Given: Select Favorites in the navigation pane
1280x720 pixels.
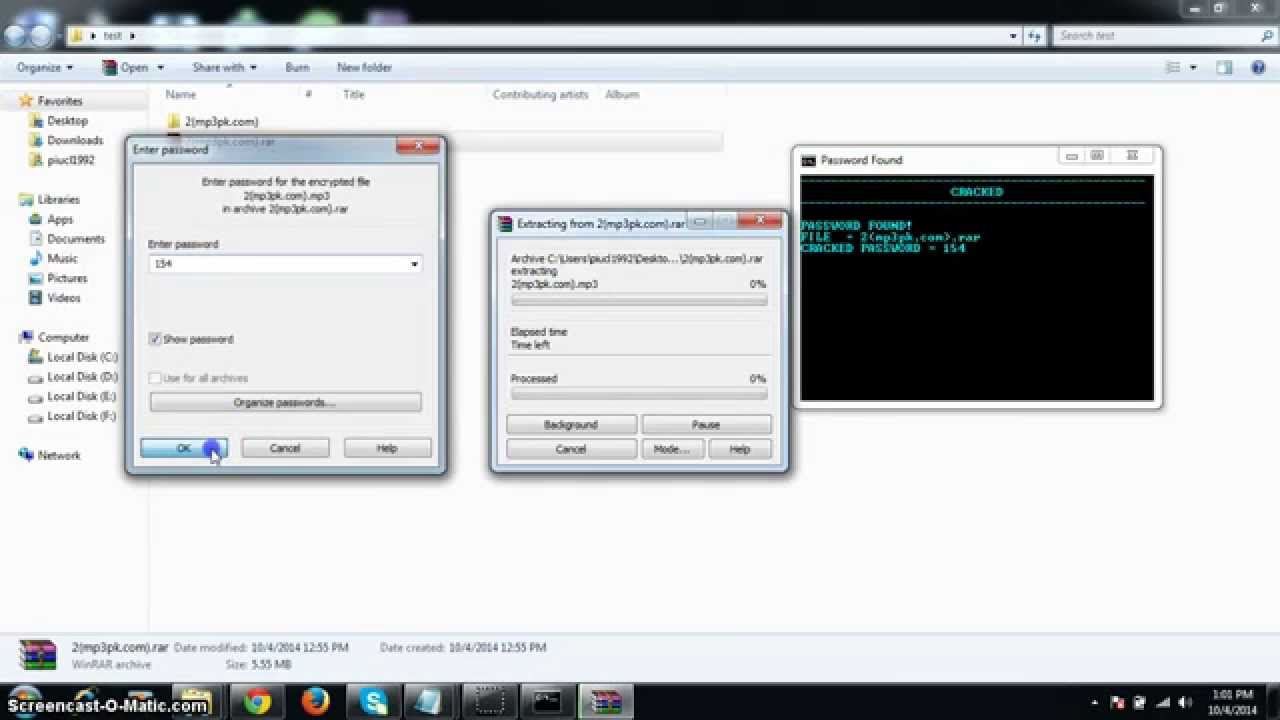Looking at the screenshot, I should coord(60,101).
